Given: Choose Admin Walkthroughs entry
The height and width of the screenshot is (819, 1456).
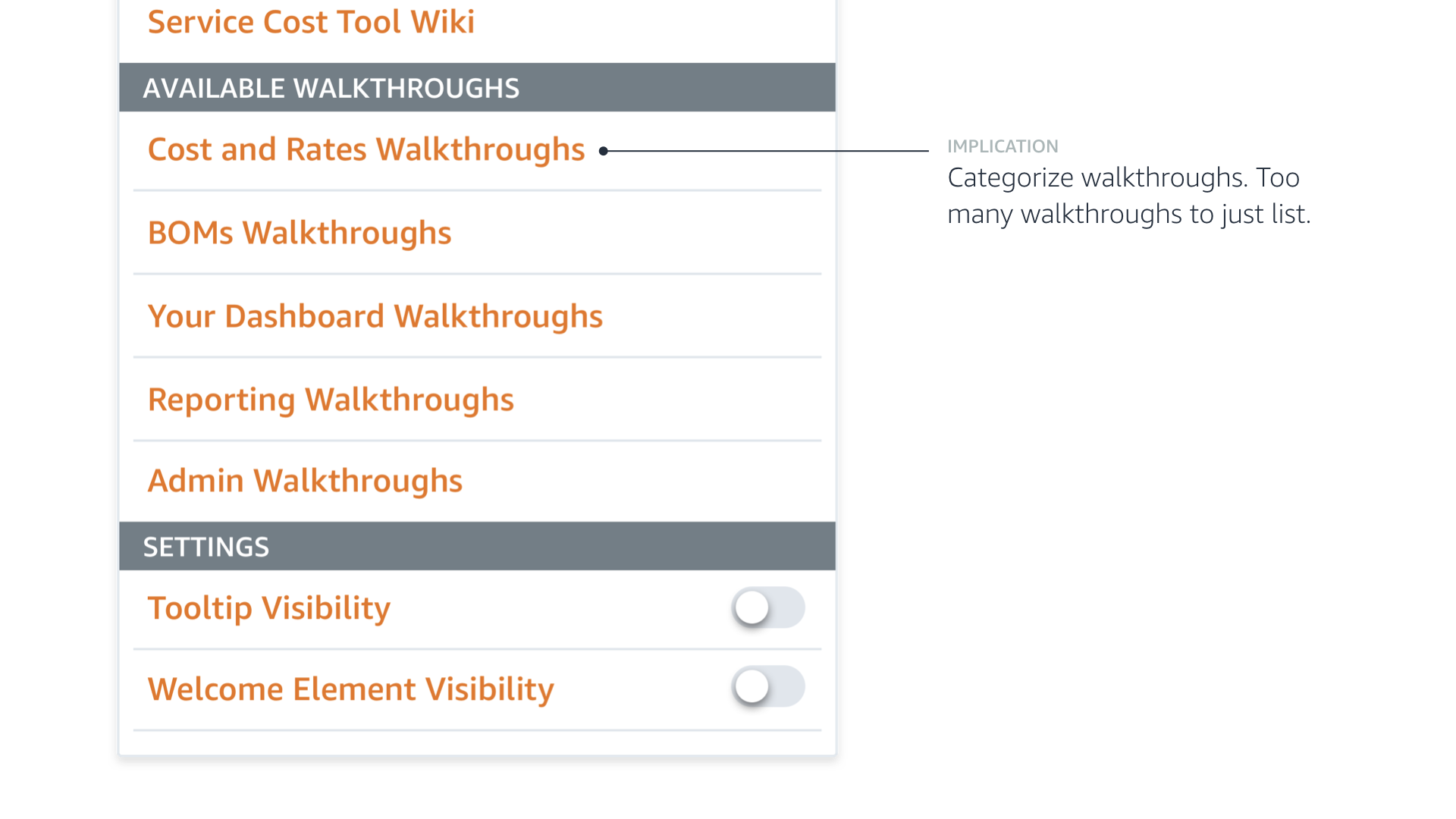Looking at the screenshot, I should tap(305, 481).
